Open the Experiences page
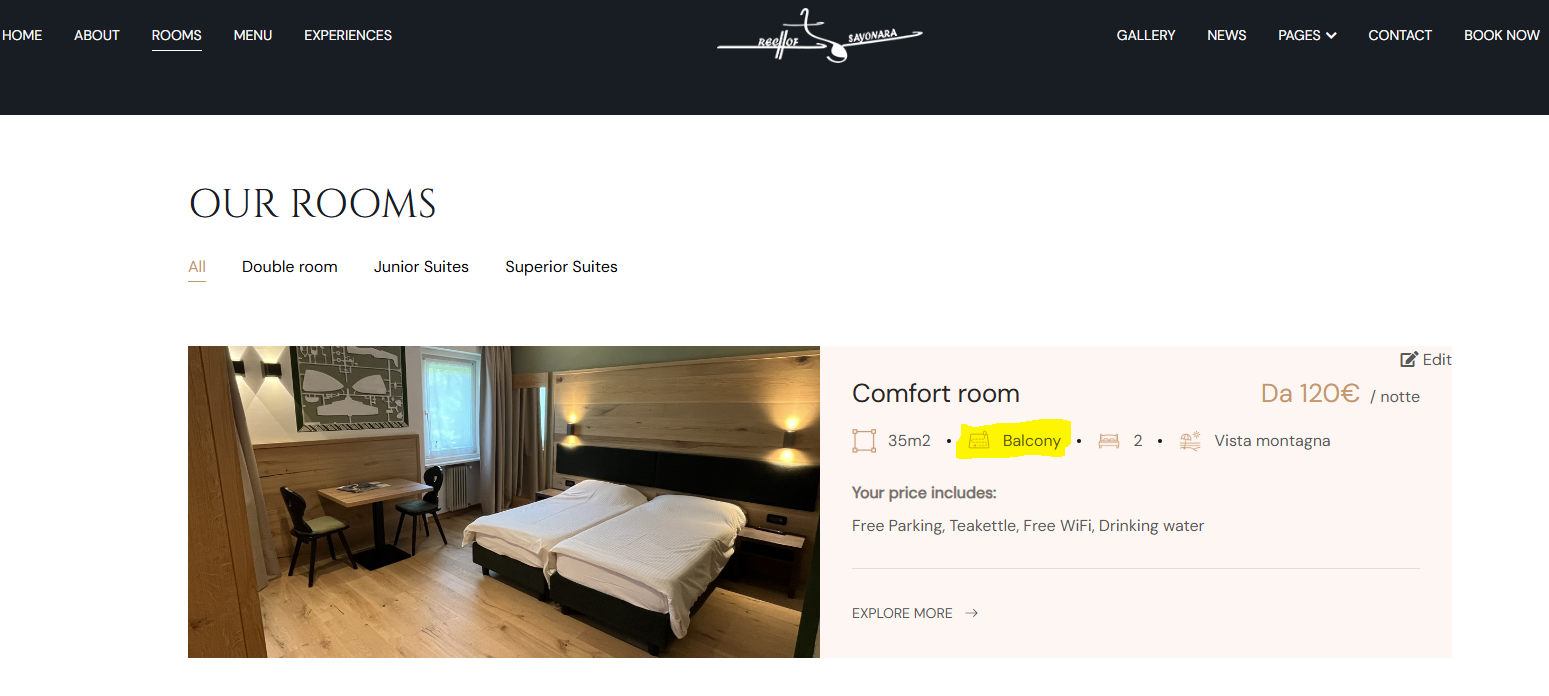The height and width of the screenshot is (696, 1549). tap(348, 35)
